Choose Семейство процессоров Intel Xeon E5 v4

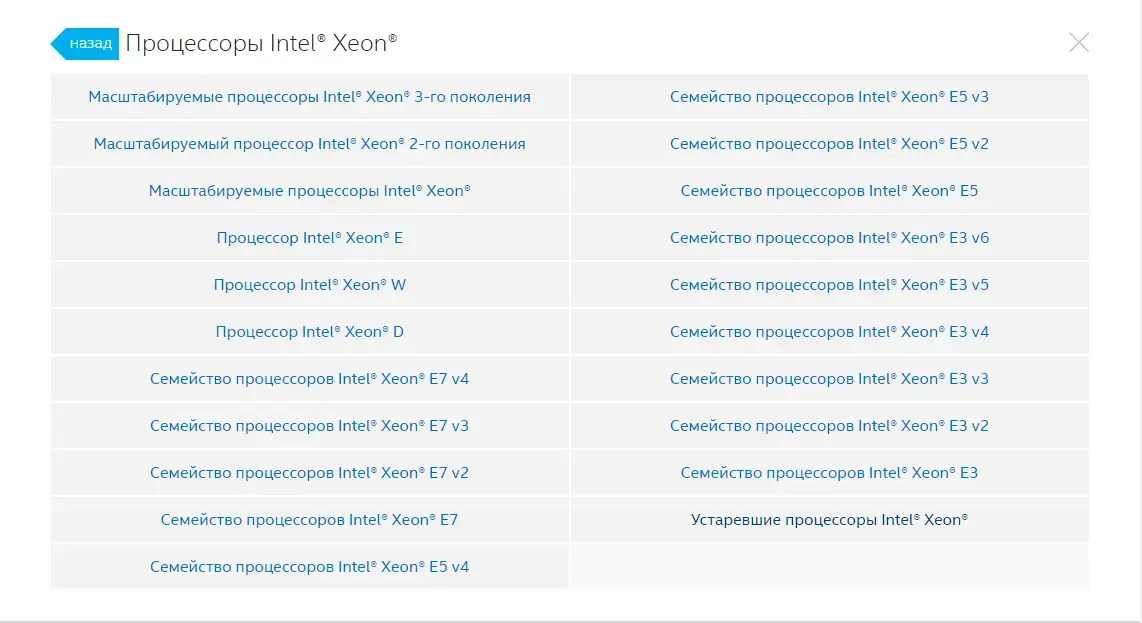click(x=310, y=567)
